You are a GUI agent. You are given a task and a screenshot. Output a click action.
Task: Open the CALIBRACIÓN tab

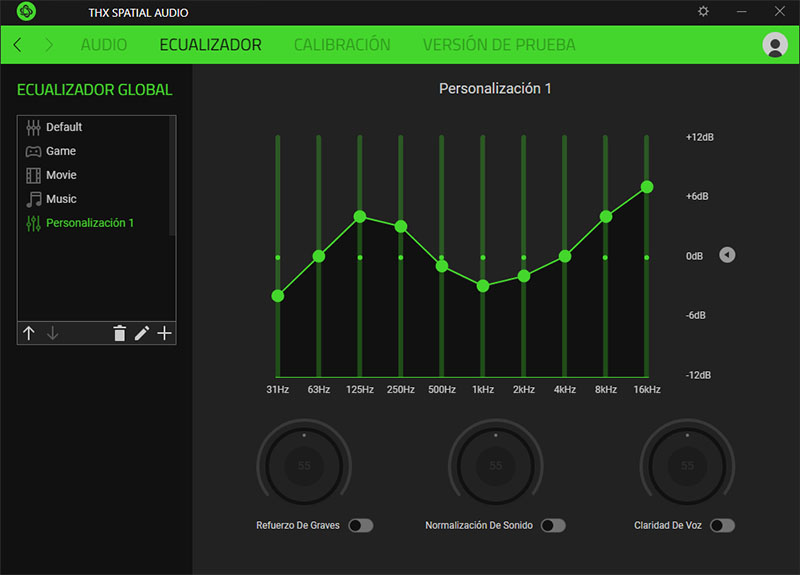pos(342,45)
